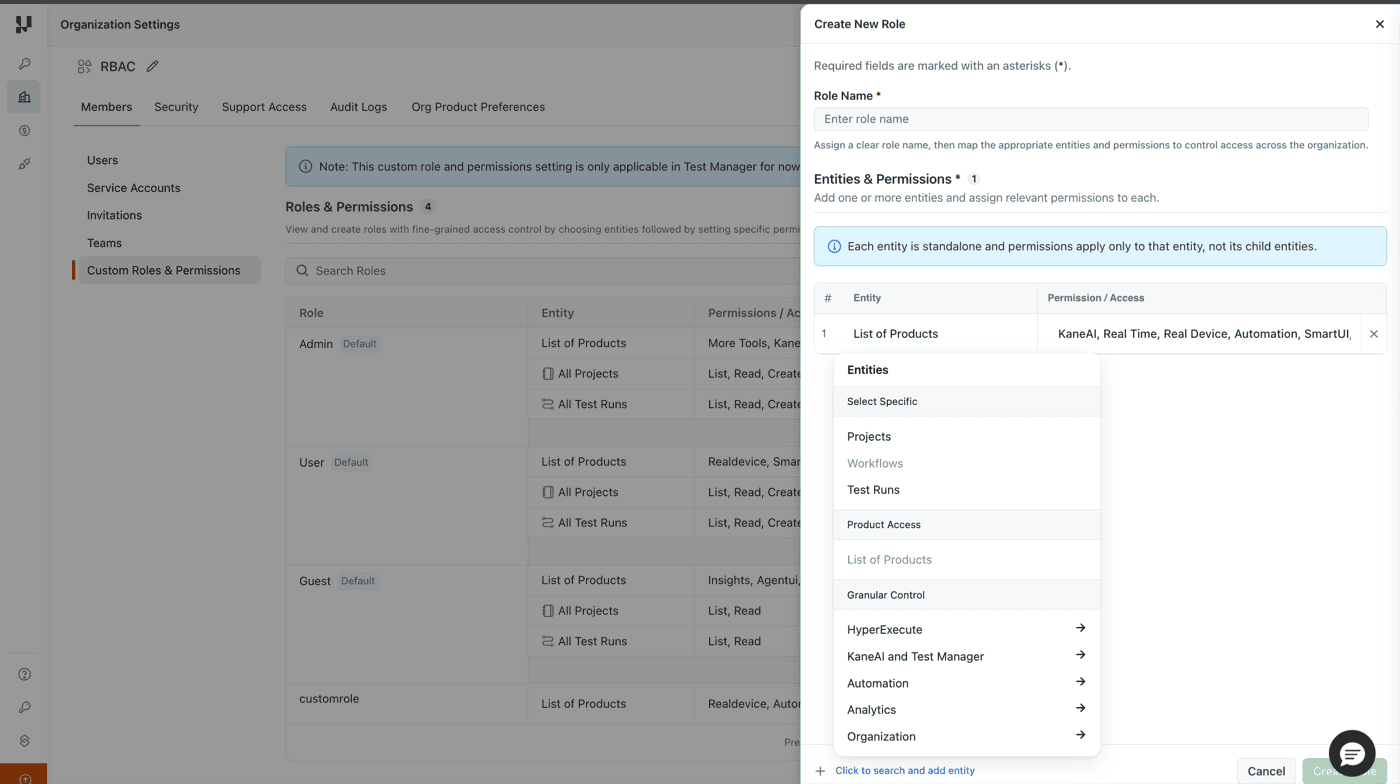Open the Audit Logs tab
The image size is (1400, 784).
point(358,107)
